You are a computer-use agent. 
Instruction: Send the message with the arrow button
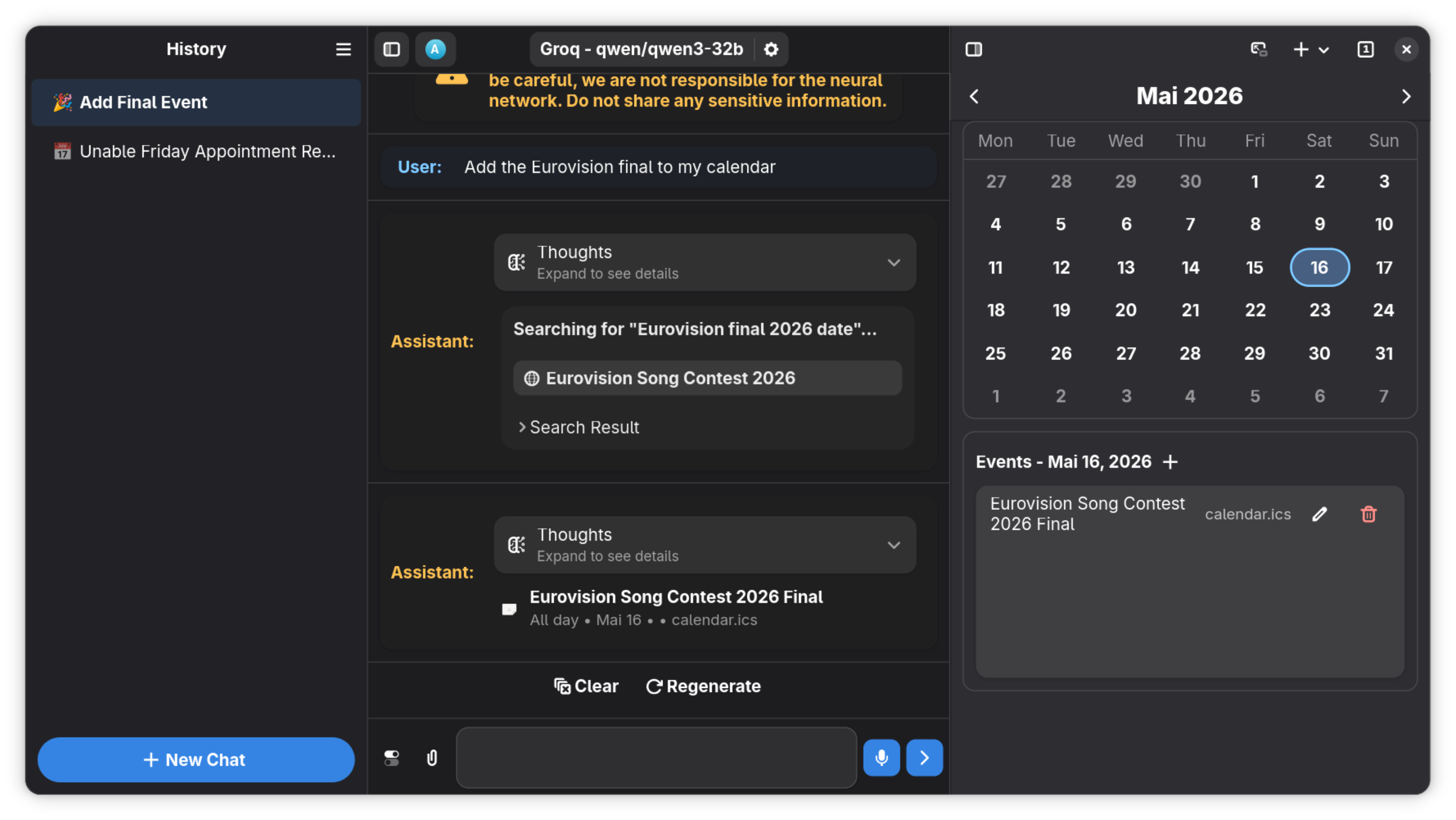coord(924,758)
